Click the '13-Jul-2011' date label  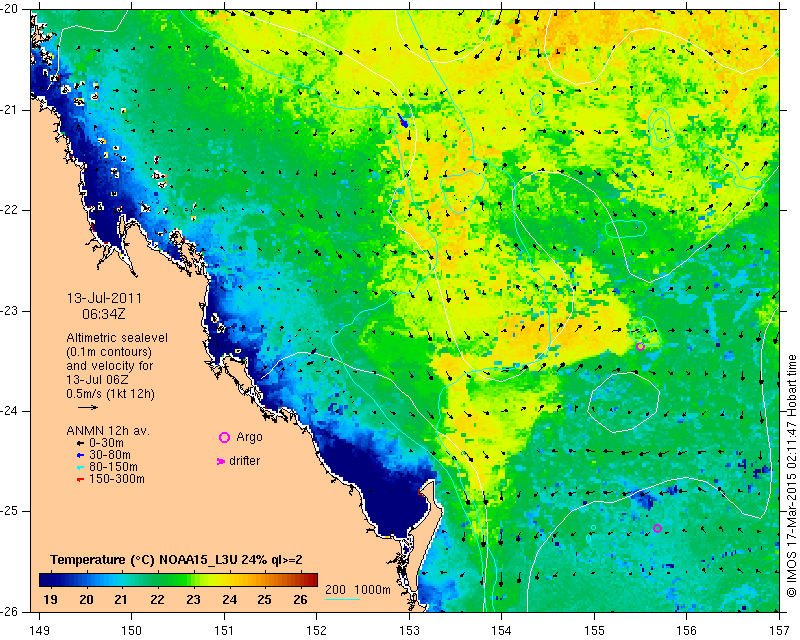tap(105, 298)
